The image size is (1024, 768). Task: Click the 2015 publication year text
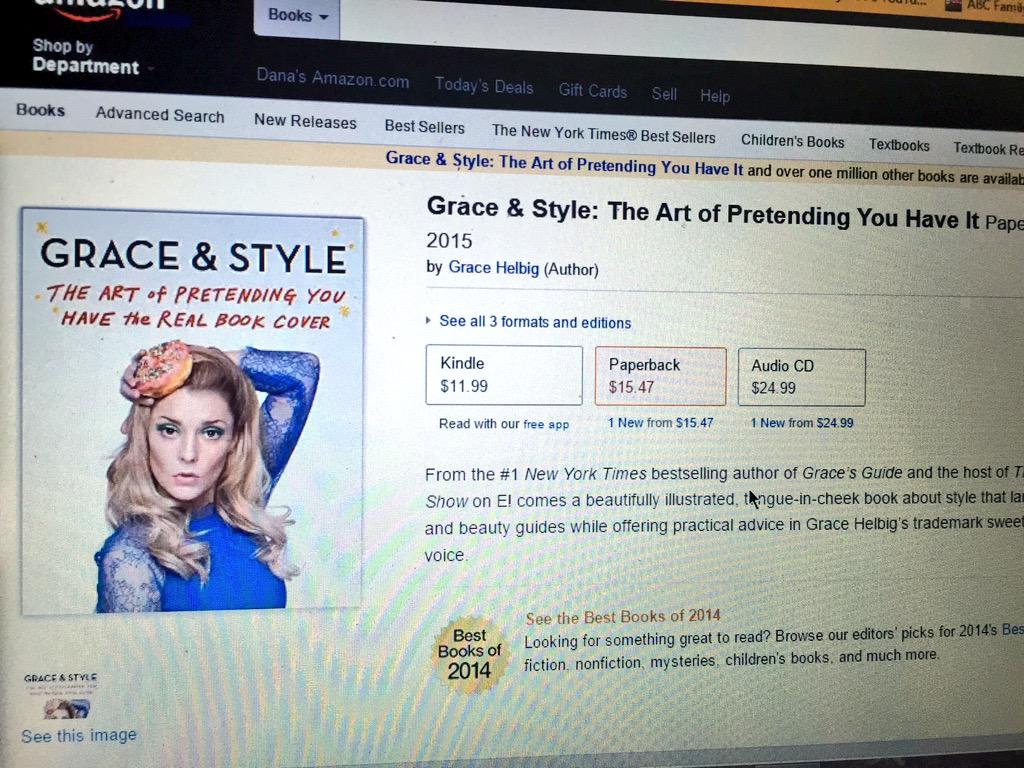coord(449,241)
